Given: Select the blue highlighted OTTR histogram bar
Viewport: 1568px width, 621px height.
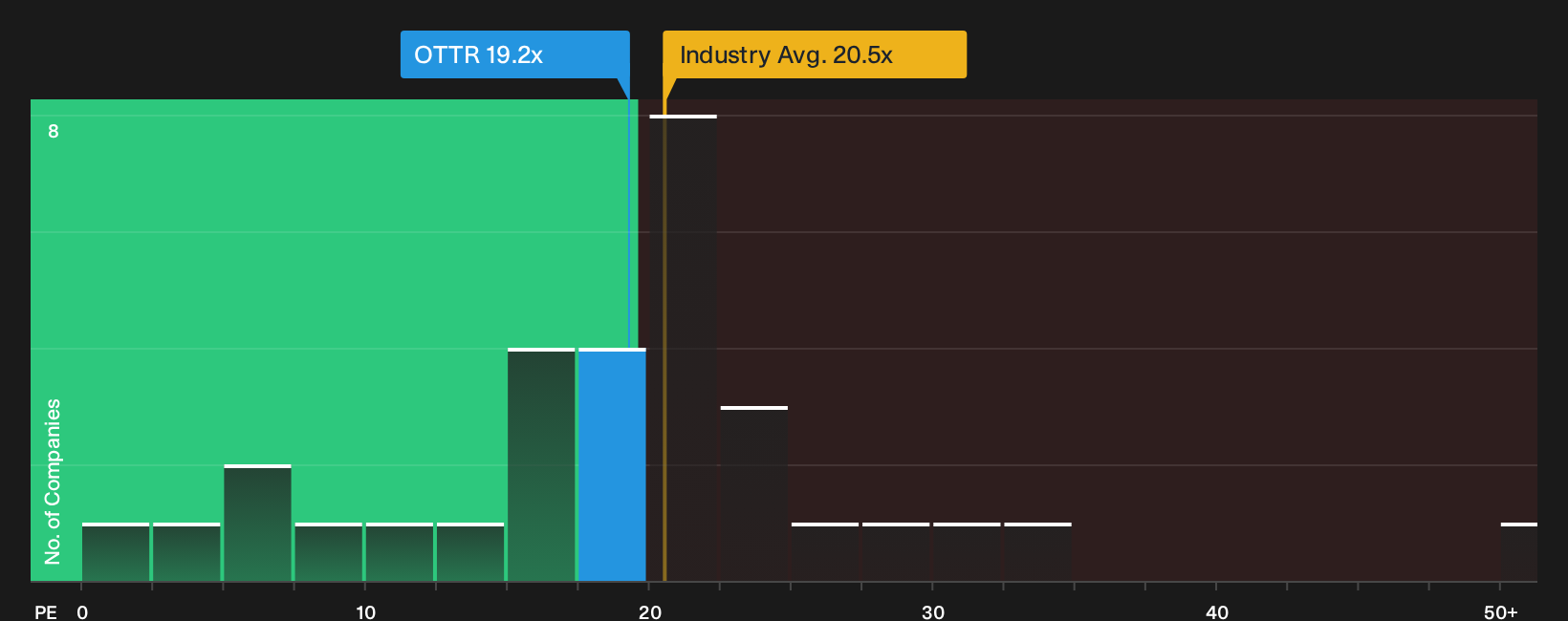Looking at the screenshot, I should (x=612, y=464).
